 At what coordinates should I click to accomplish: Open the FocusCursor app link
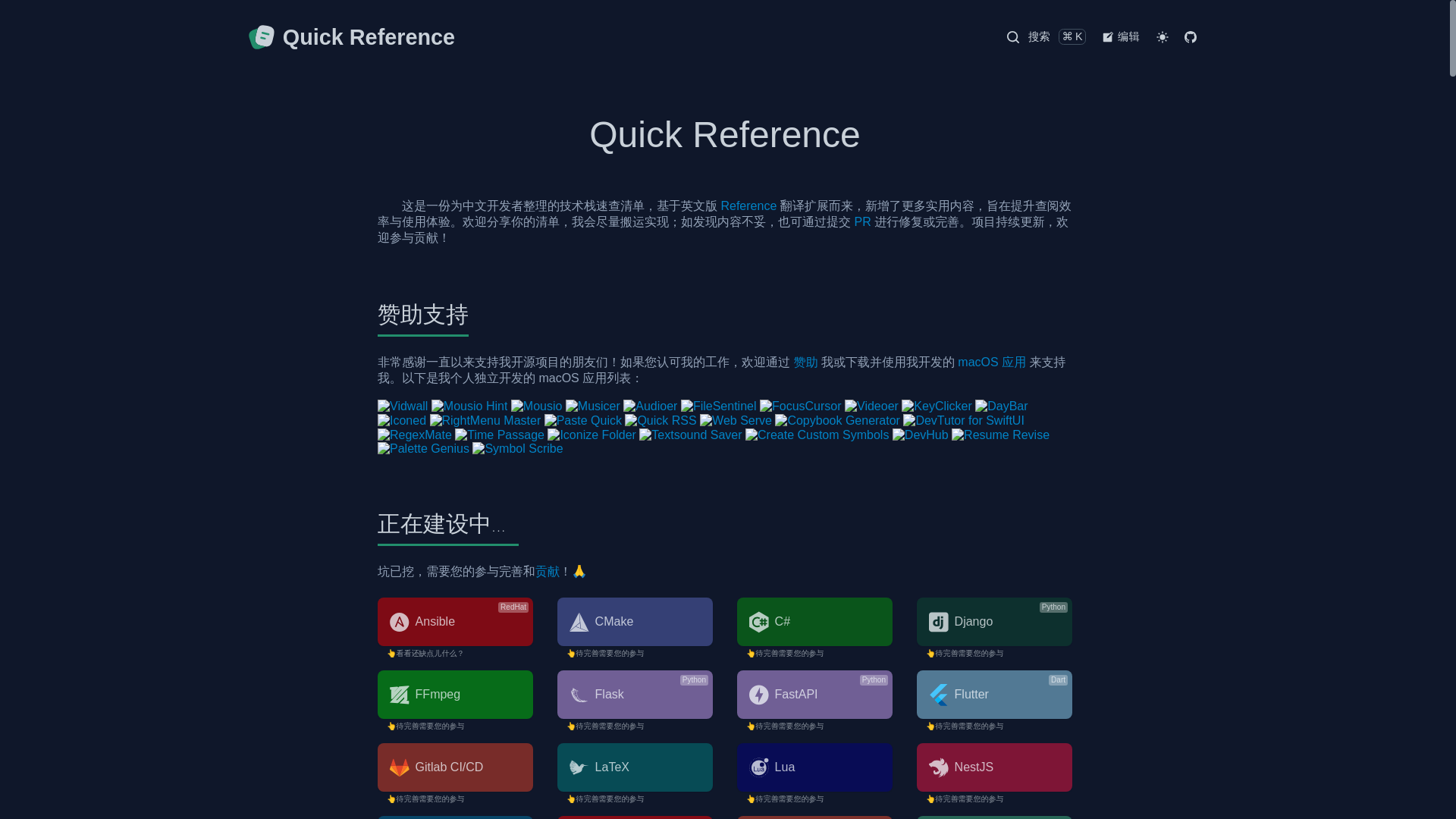[x=800, y=406]
